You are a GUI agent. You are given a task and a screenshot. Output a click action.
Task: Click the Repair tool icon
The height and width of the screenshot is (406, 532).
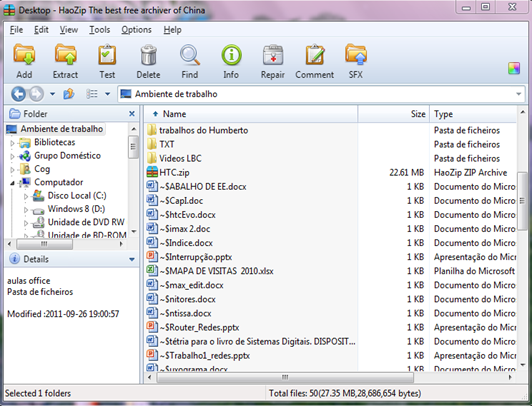tap(273, 55)
